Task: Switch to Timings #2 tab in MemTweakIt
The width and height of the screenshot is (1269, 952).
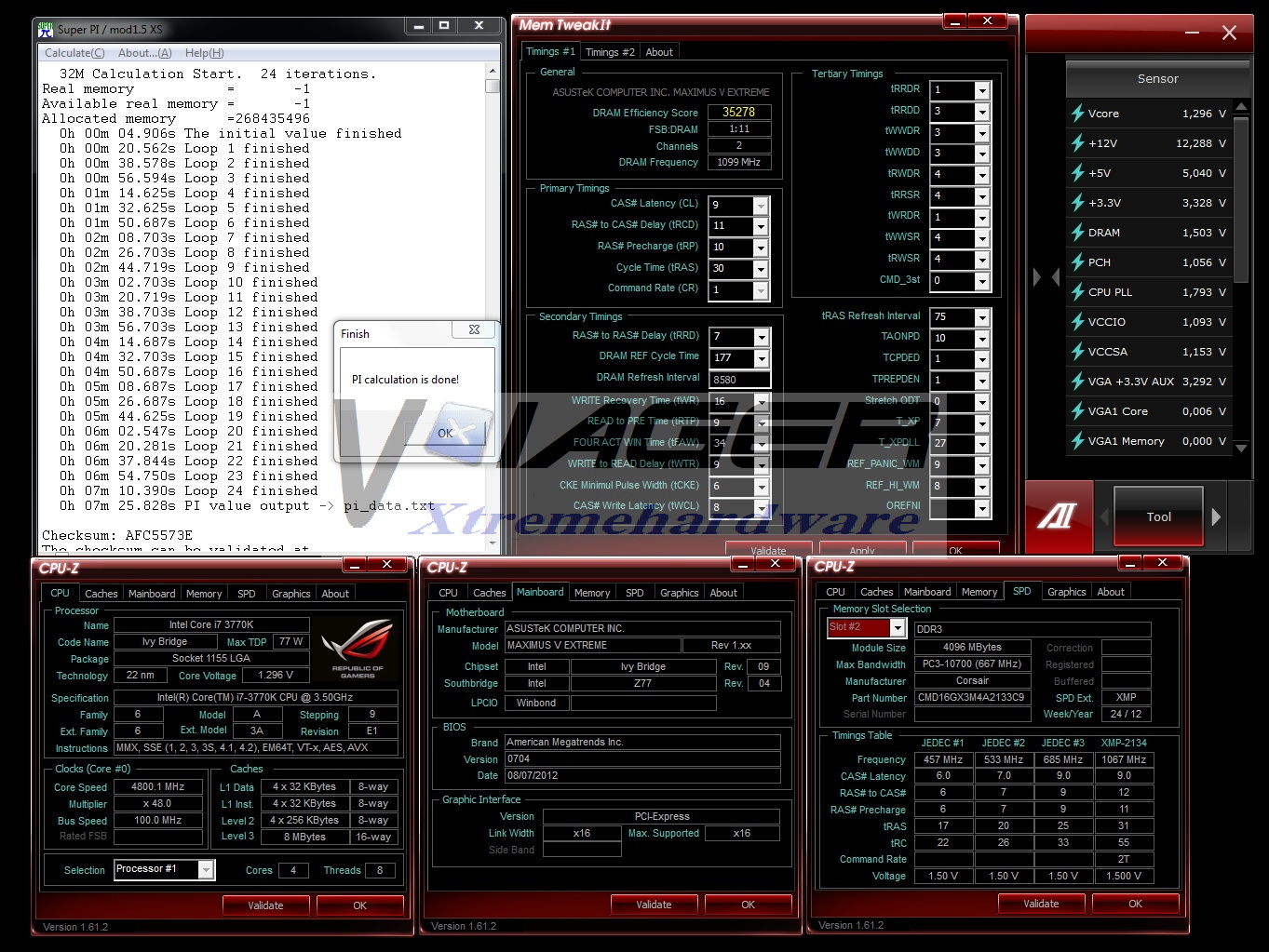Action: point(610,52)
